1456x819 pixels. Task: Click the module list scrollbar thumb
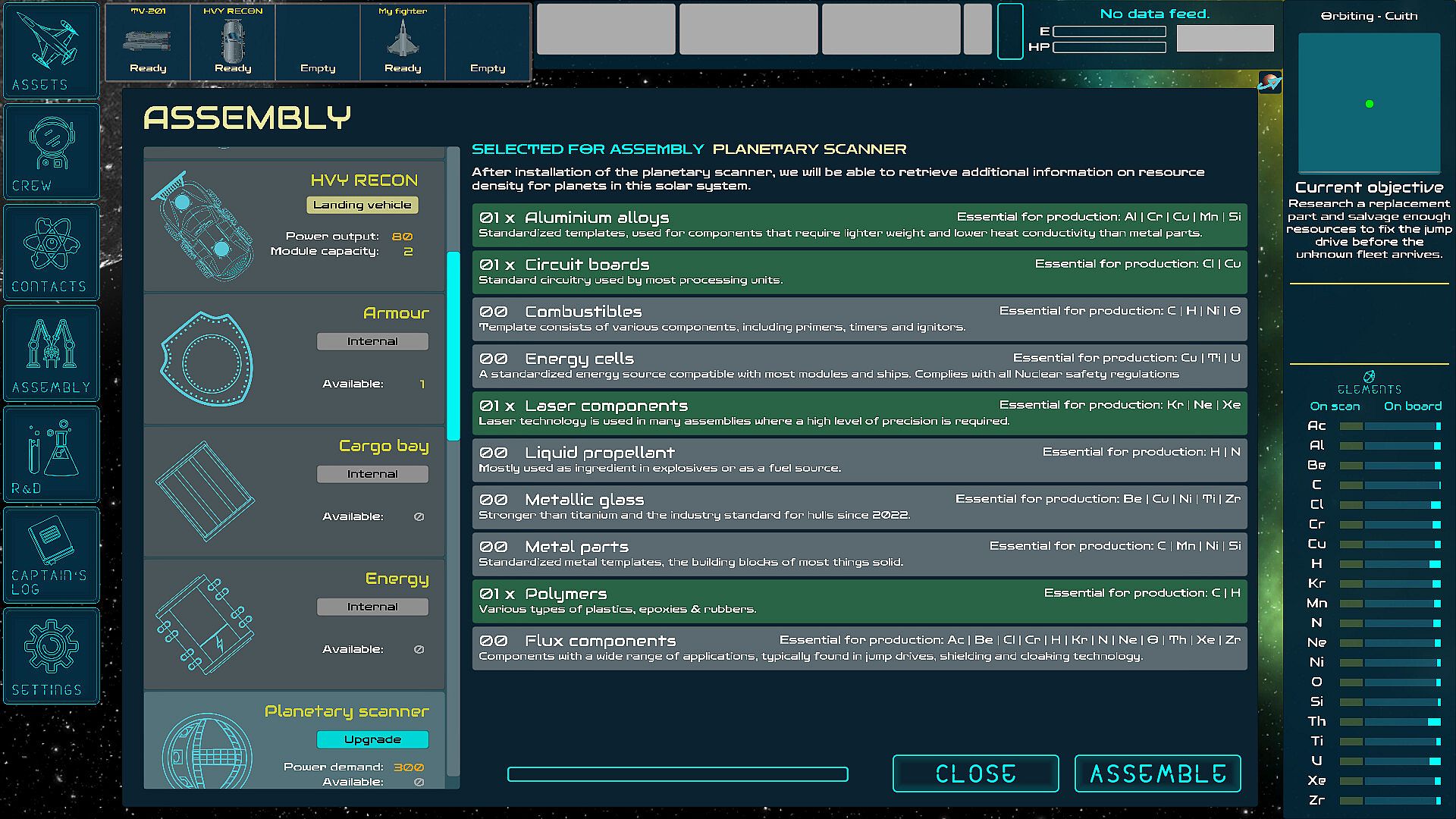point(453,346)
